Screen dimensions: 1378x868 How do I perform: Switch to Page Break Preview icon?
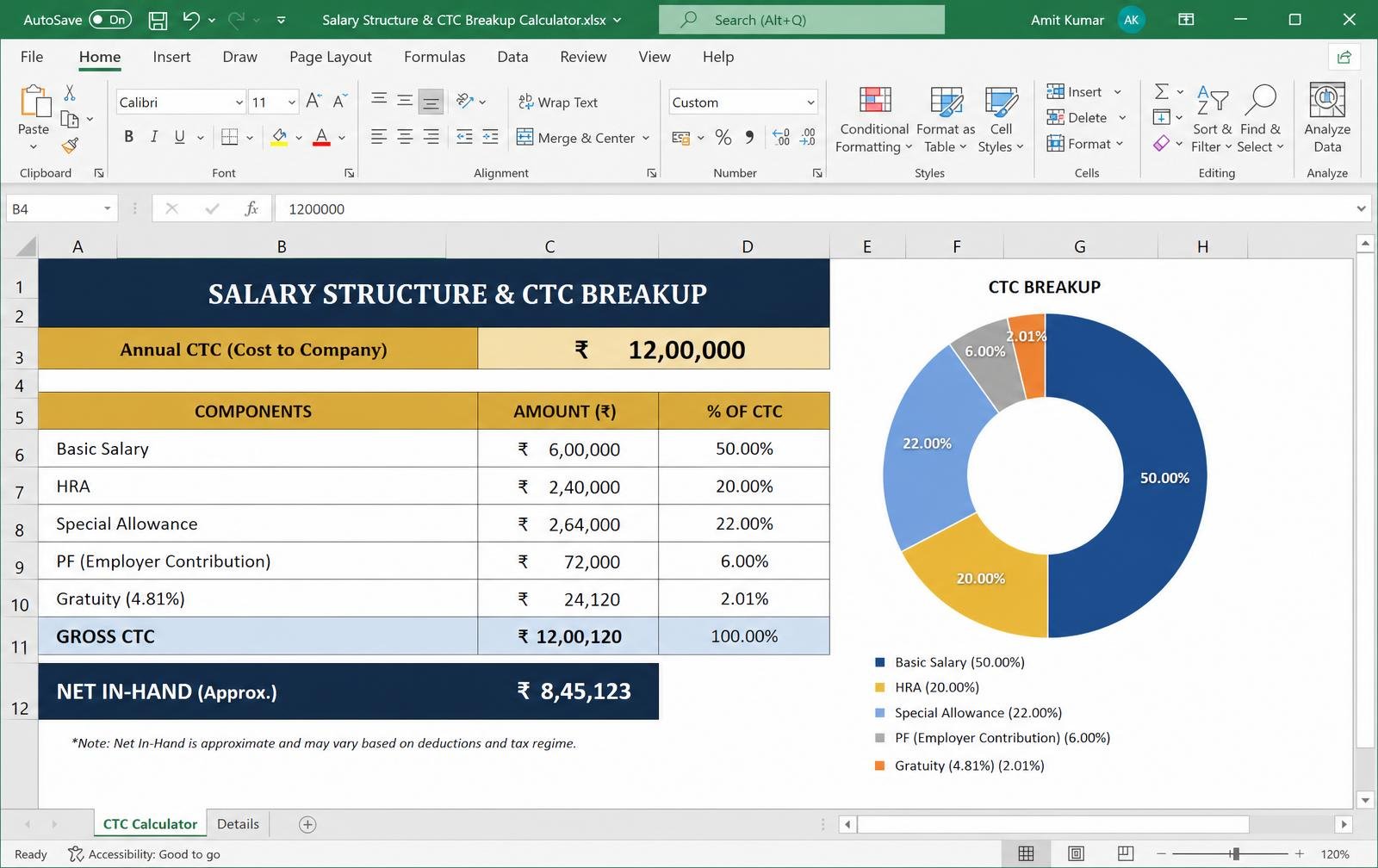coord(1126,853)
